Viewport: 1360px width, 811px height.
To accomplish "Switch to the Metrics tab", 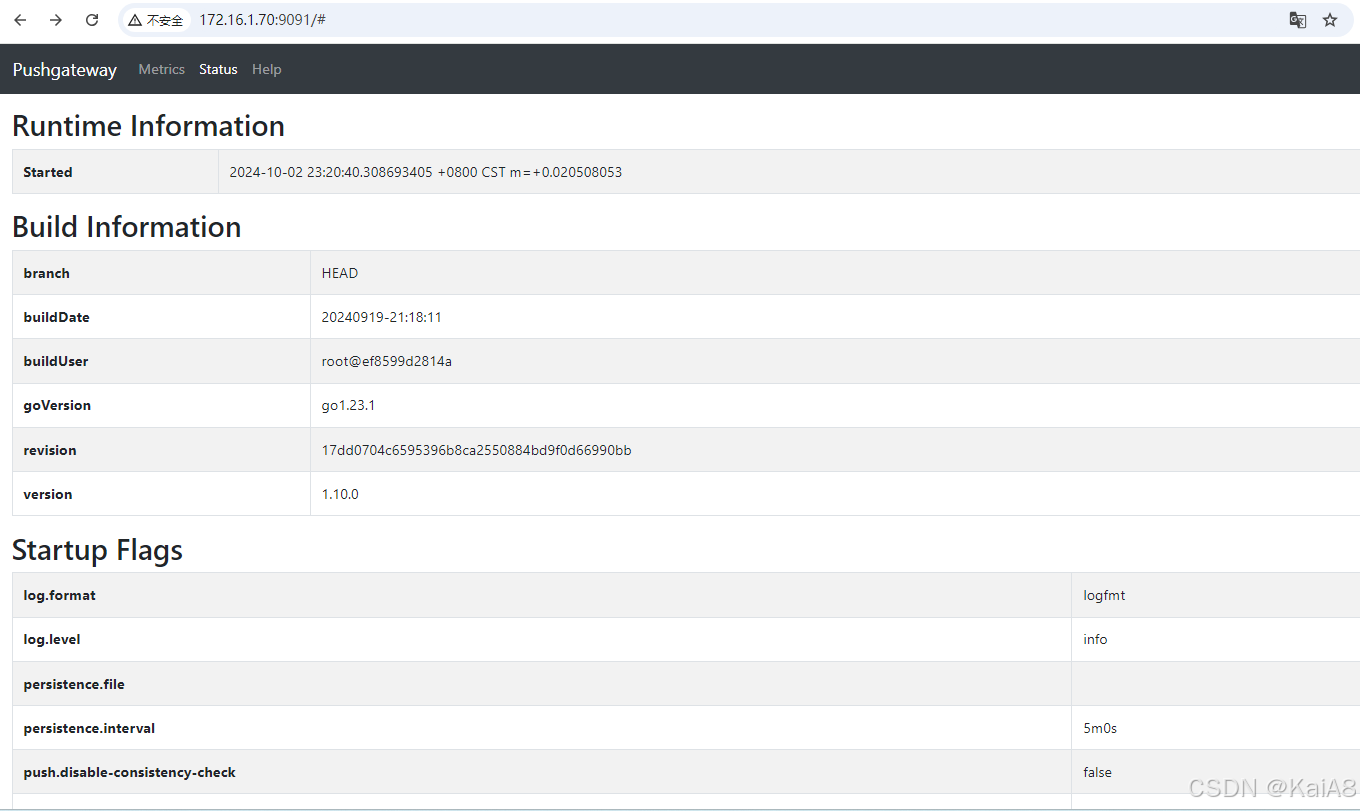I will (x=162, y=70).
